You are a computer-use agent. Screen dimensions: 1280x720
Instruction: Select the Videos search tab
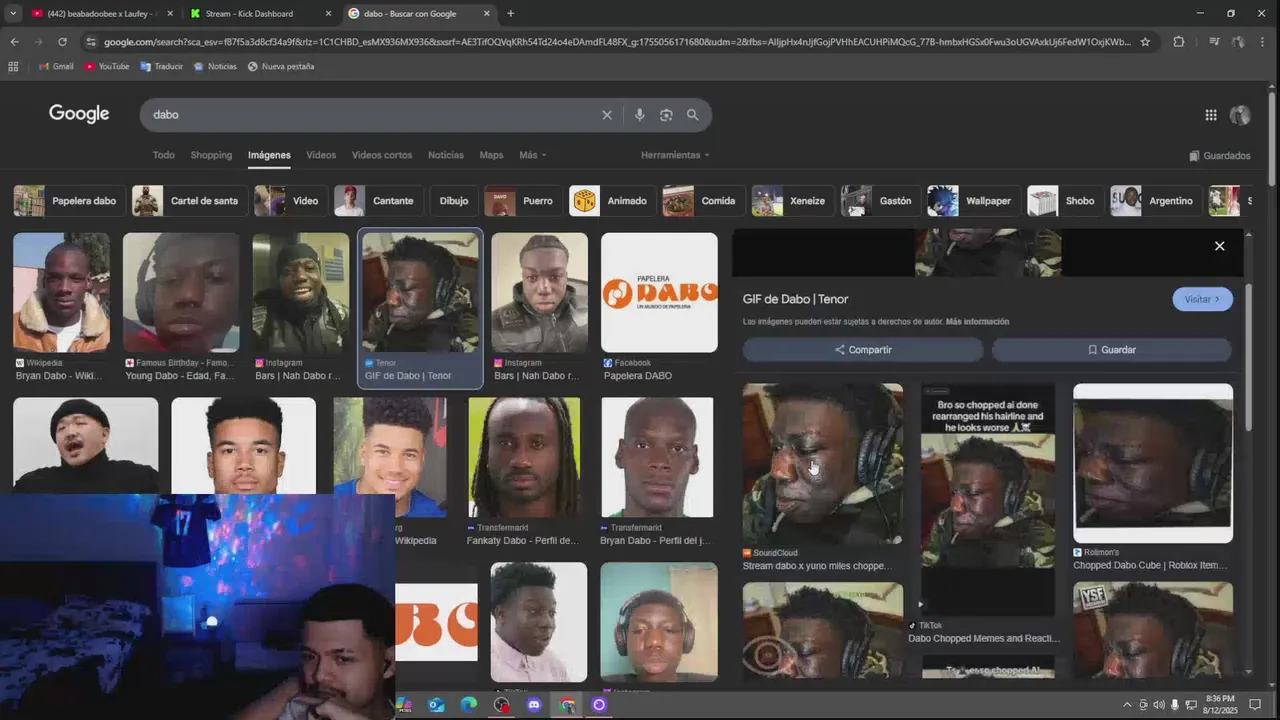tap(321, 155)
